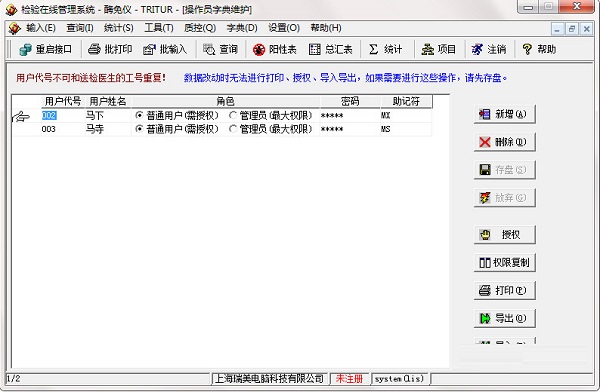
Task: Open 项目 items tool
Action: [x=439, y=49]
